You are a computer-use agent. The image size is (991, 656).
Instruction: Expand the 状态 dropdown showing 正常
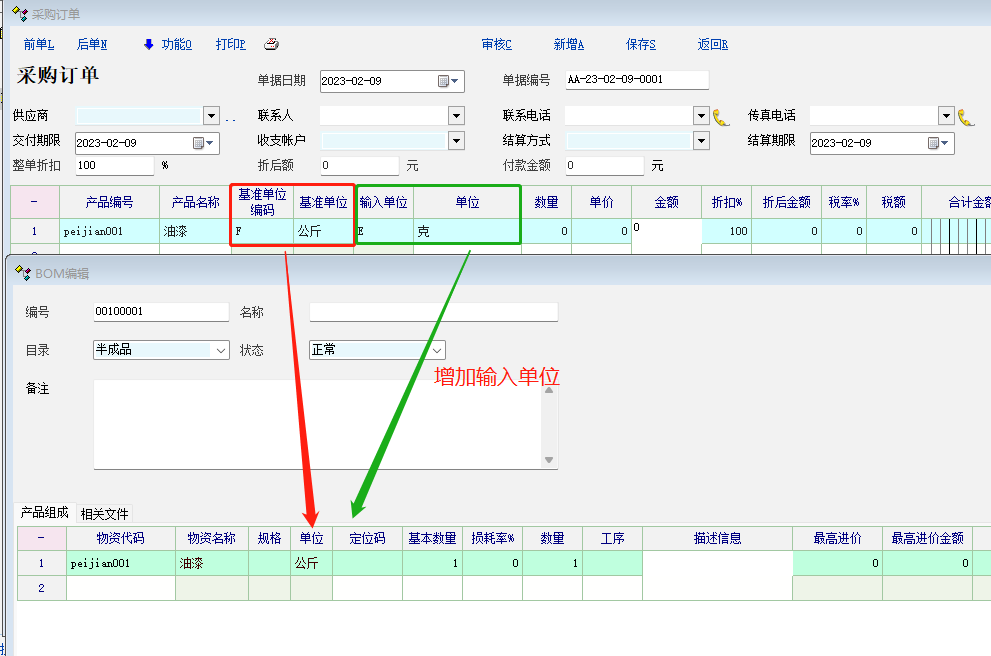coord(437,350)
